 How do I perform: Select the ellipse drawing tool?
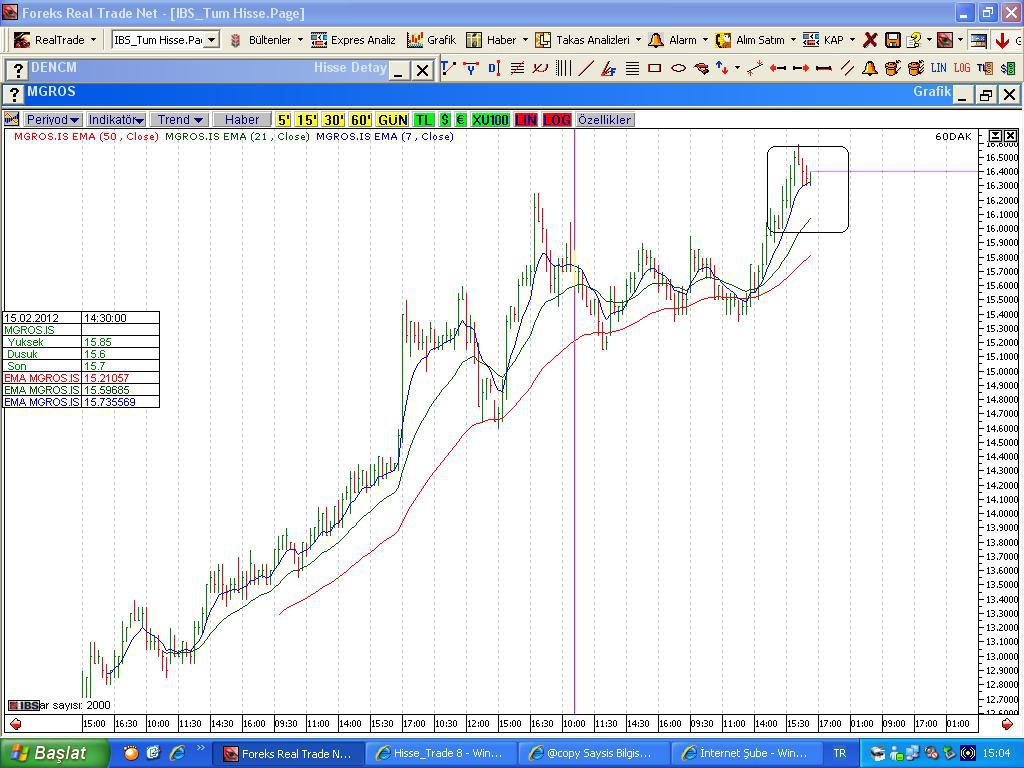tap(678, 68)
